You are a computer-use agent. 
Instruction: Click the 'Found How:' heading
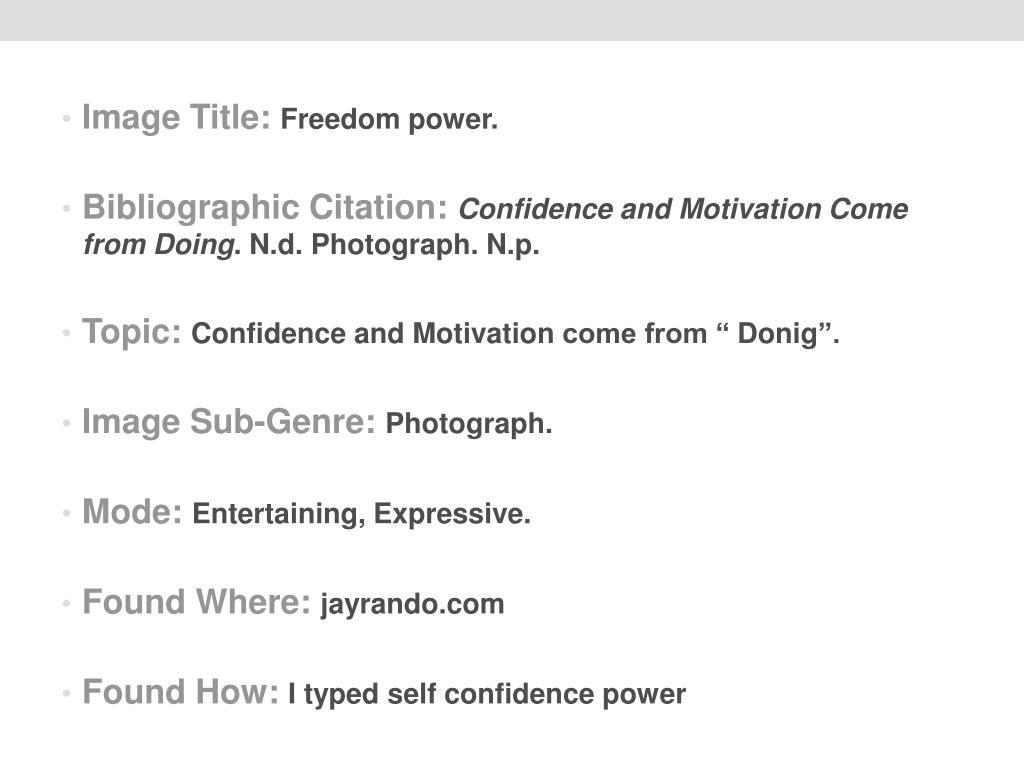click(x=180, y=692)
